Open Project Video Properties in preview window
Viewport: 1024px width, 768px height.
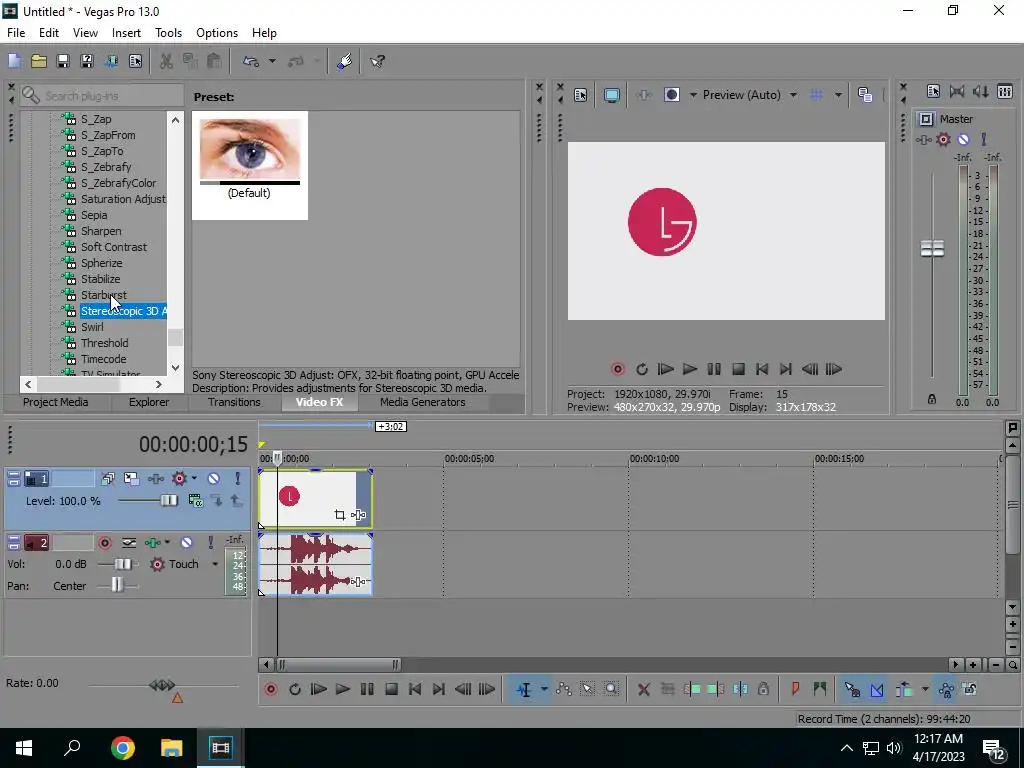[581, 95]
